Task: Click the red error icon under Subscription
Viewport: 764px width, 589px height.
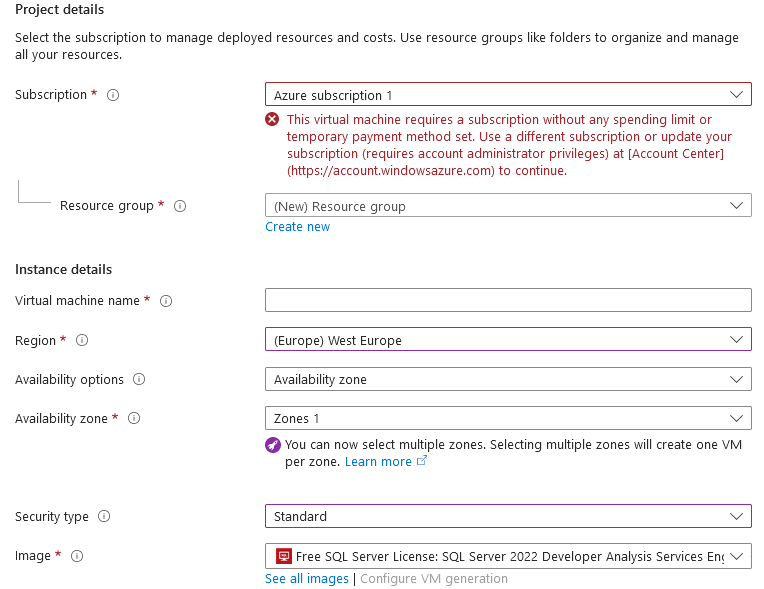Action: point(272,119)
